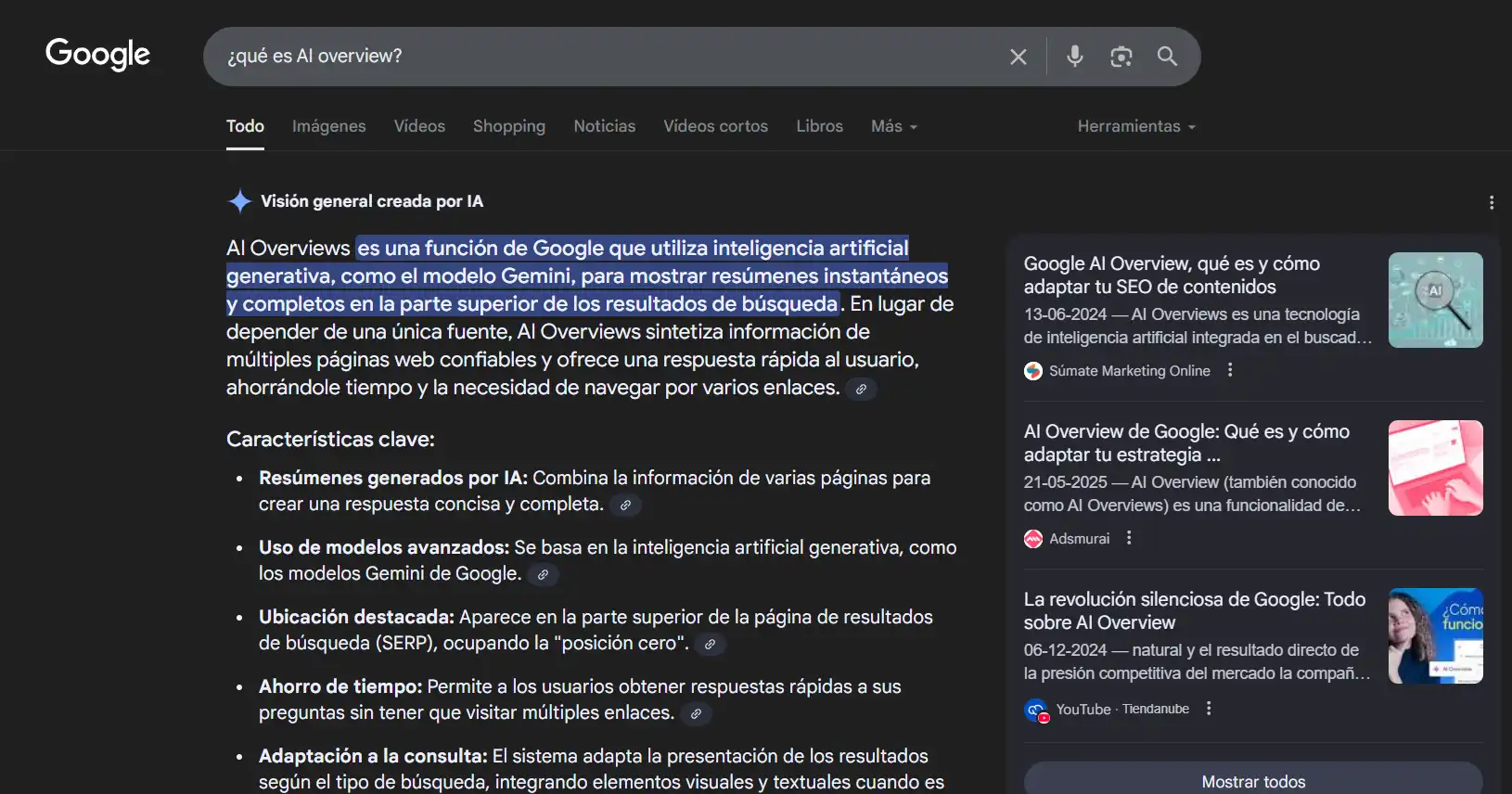Switch to the Shopping tab
1512x794 pixels.
pyautogui.click(x=509, y=126)
